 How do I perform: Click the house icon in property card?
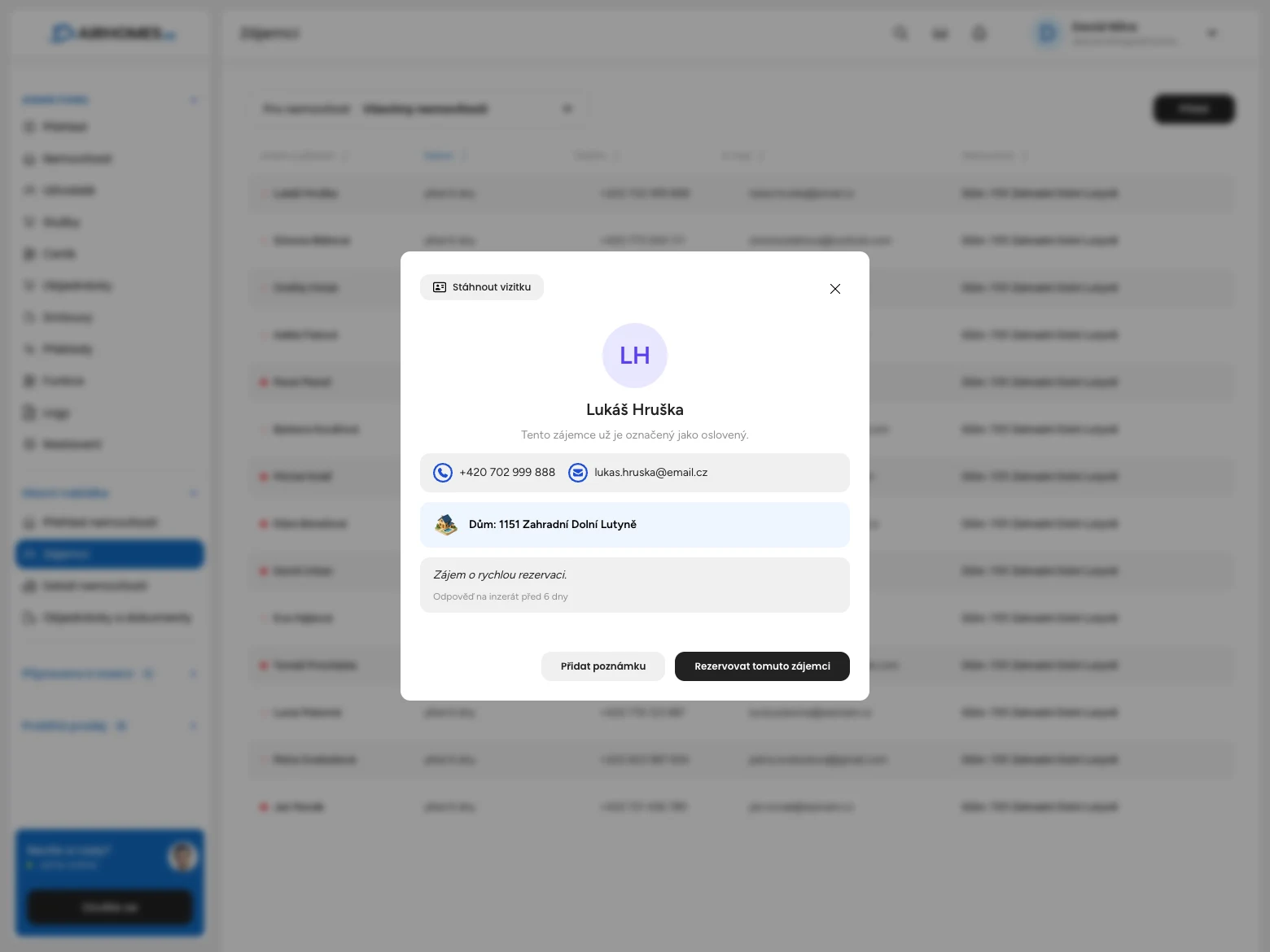446,525
